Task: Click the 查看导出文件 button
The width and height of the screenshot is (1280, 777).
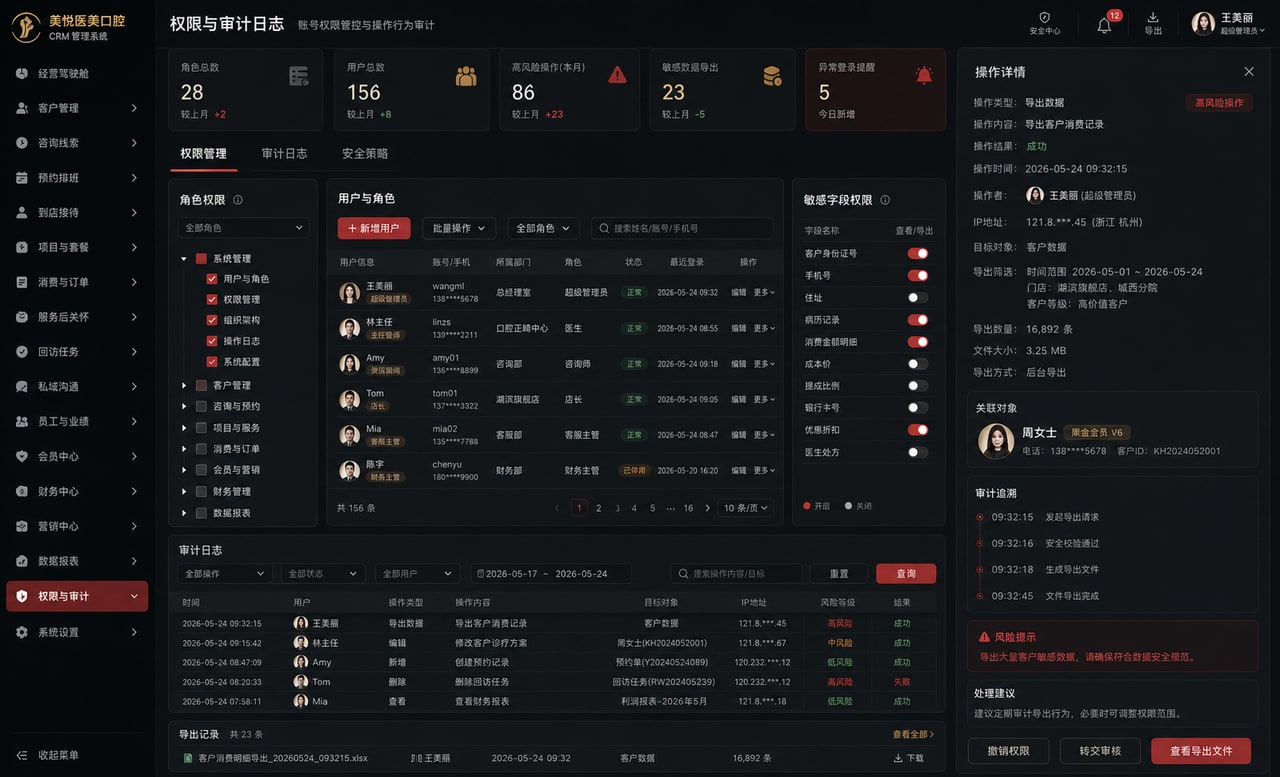Action: pos(1201,751)
